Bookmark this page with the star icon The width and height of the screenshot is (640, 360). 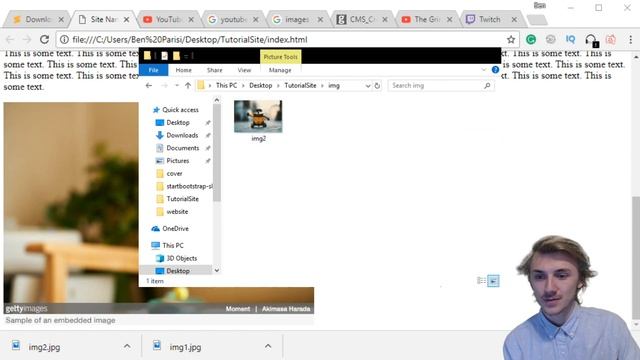coord(511,40)
